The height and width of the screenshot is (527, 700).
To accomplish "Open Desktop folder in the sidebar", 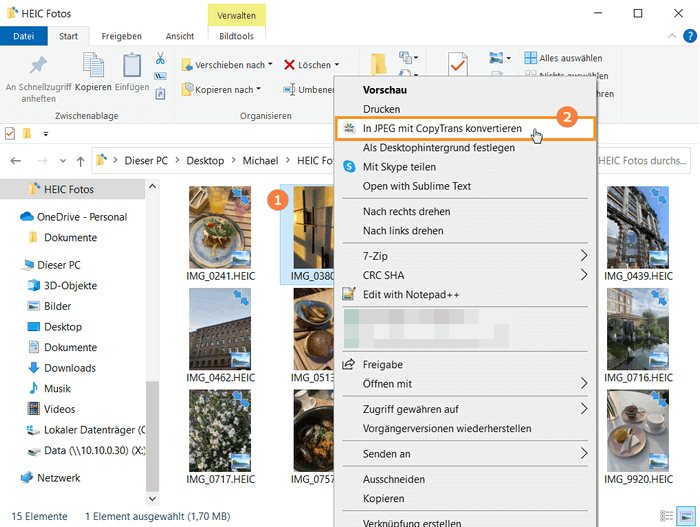I will (55, 326).
